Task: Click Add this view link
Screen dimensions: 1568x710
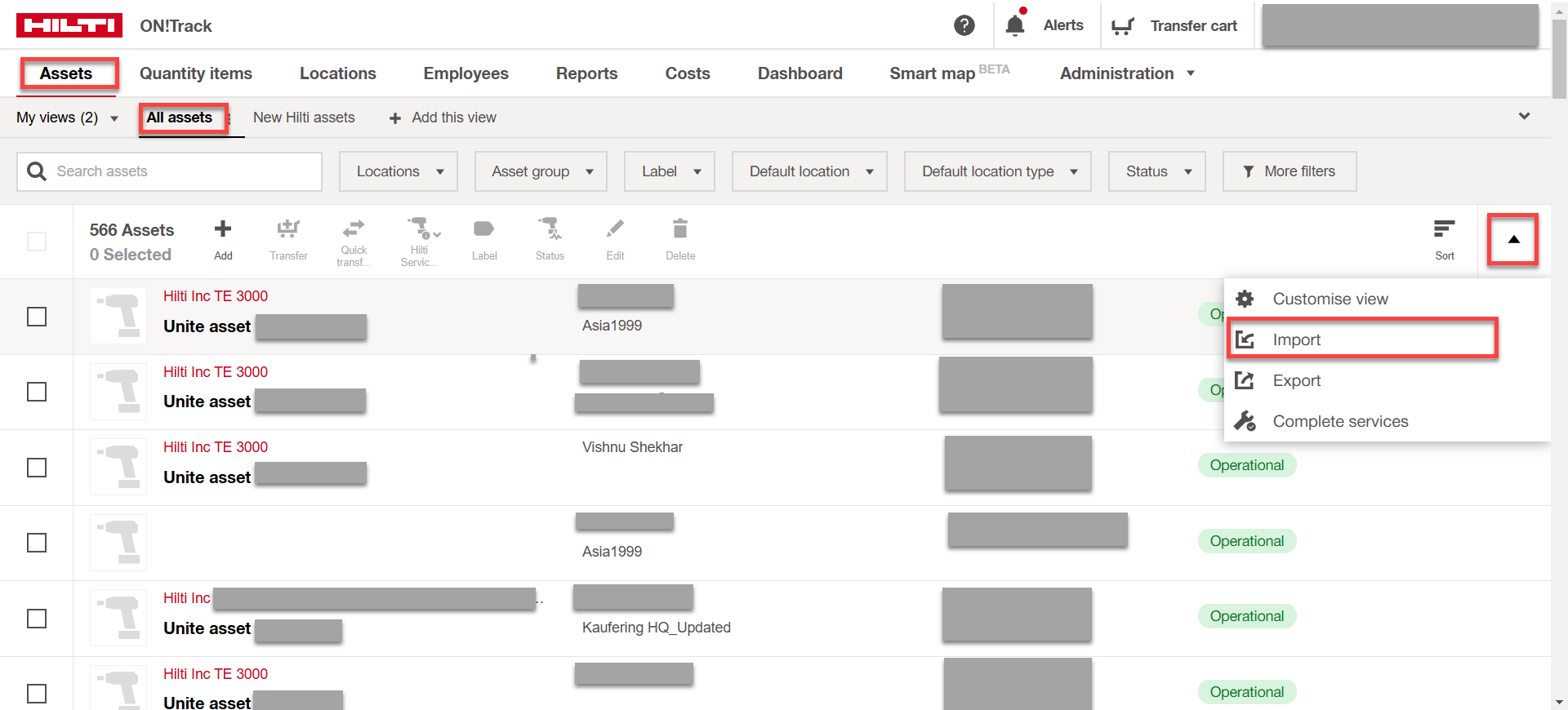Action: (x=454, y=118)
